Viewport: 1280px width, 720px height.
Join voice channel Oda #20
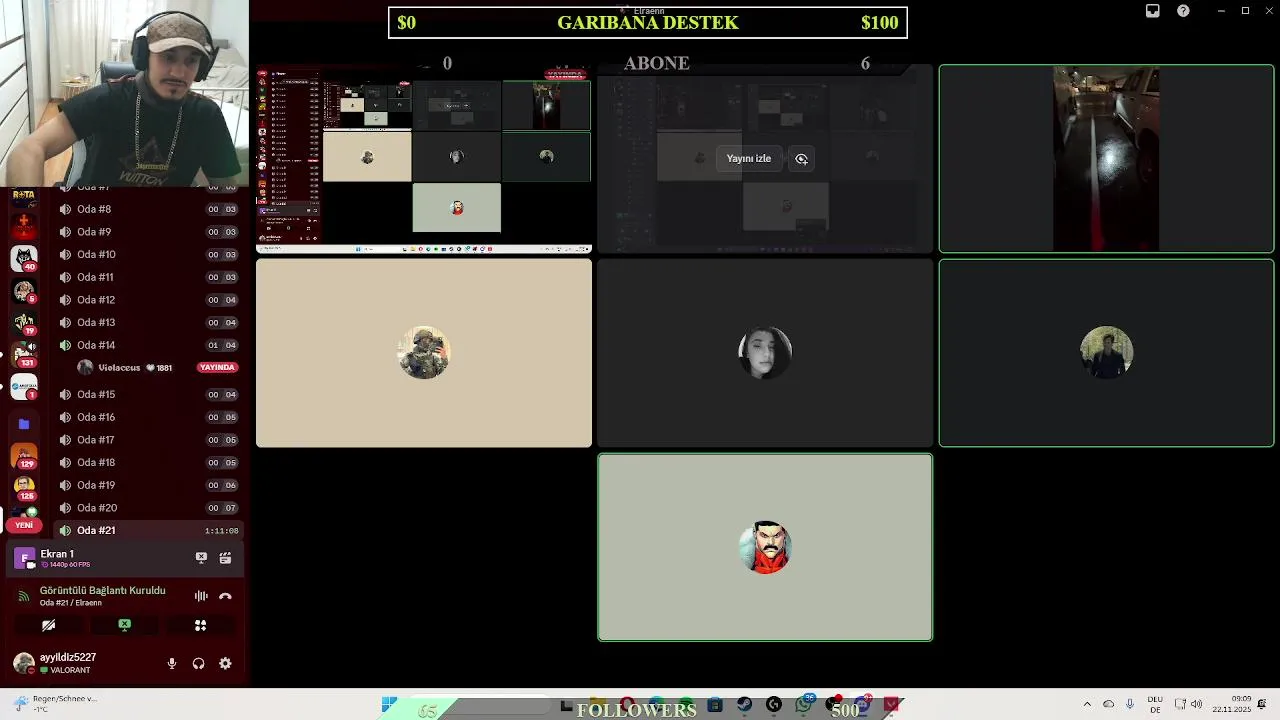[149, 508]
